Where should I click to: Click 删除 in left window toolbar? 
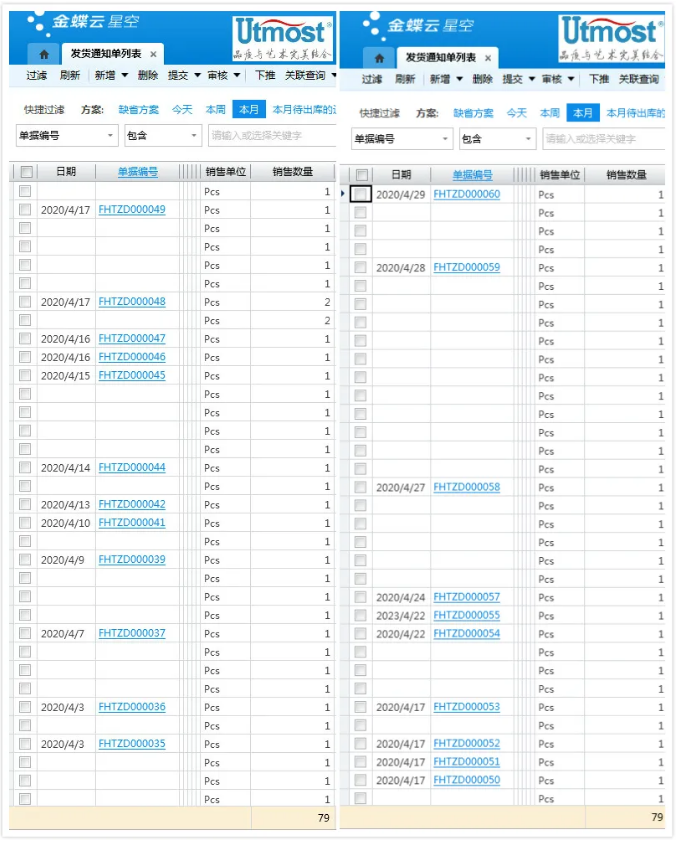pyautogui.click(x=147, y=75)
